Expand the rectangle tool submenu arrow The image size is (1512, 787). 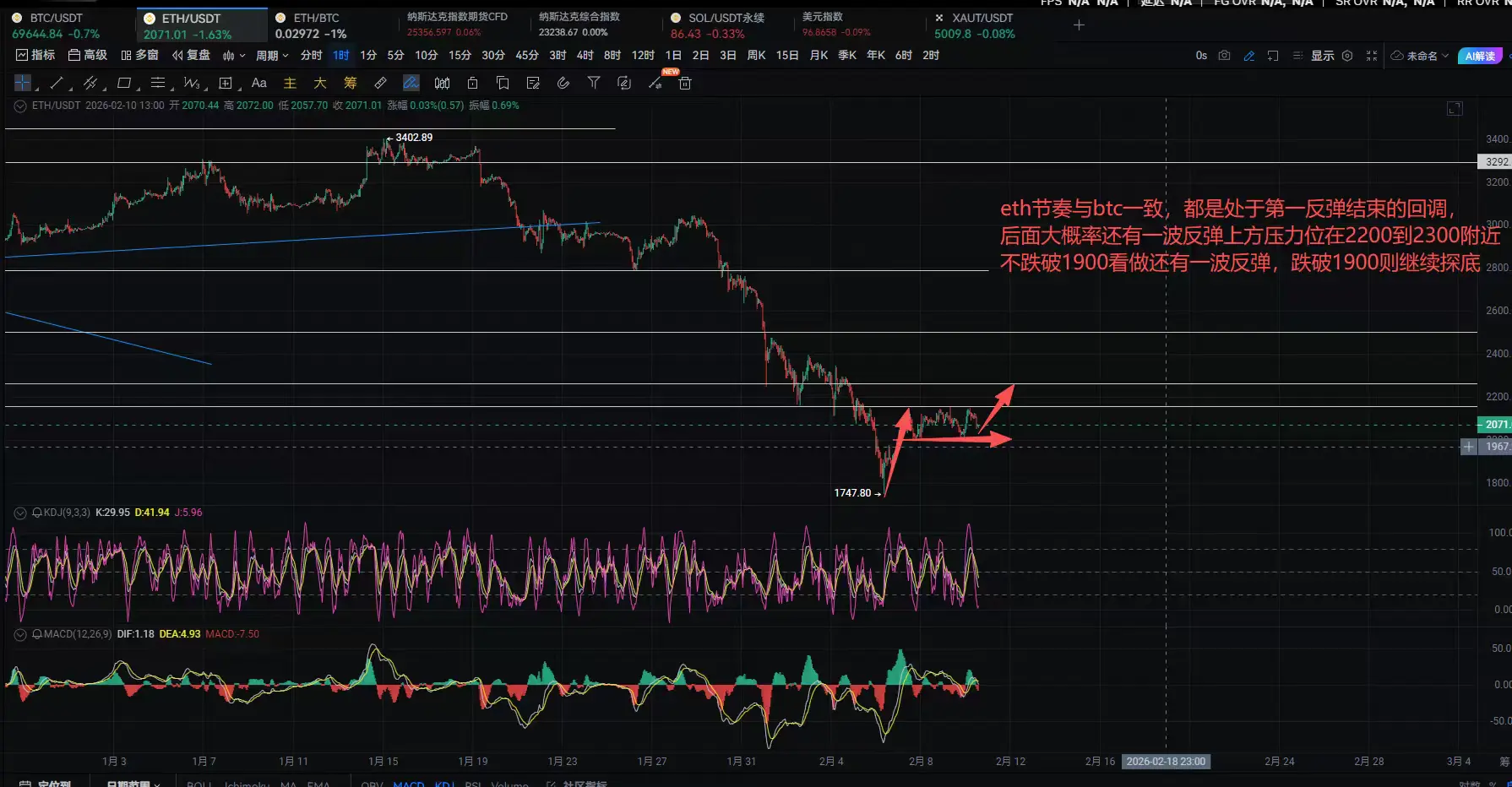coord(137,88)
